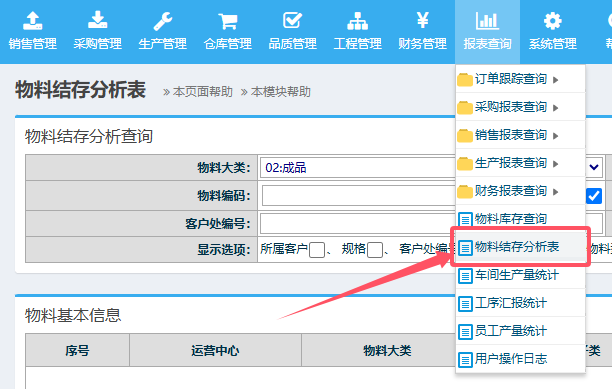Open 生产管理 wrench icon module
The width and height of the screenshot is (612, 389).
tap(163, 32)
